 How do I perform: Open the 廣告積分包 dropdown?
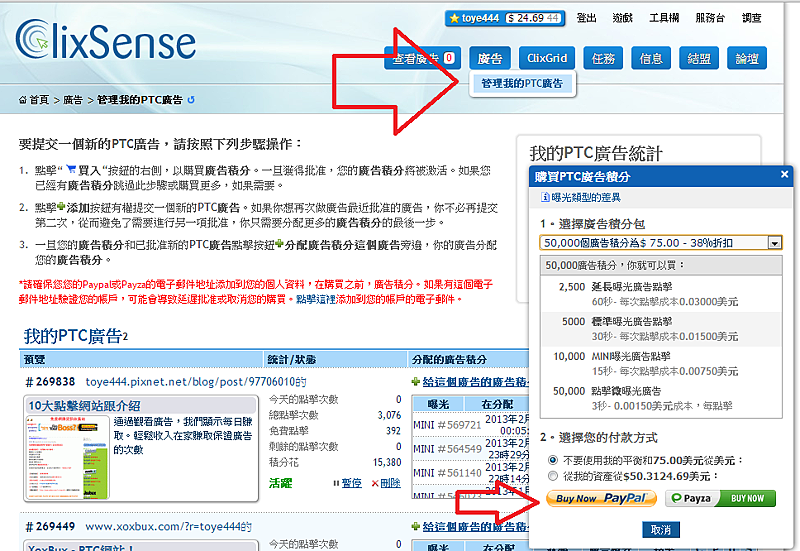click(661, 243)
